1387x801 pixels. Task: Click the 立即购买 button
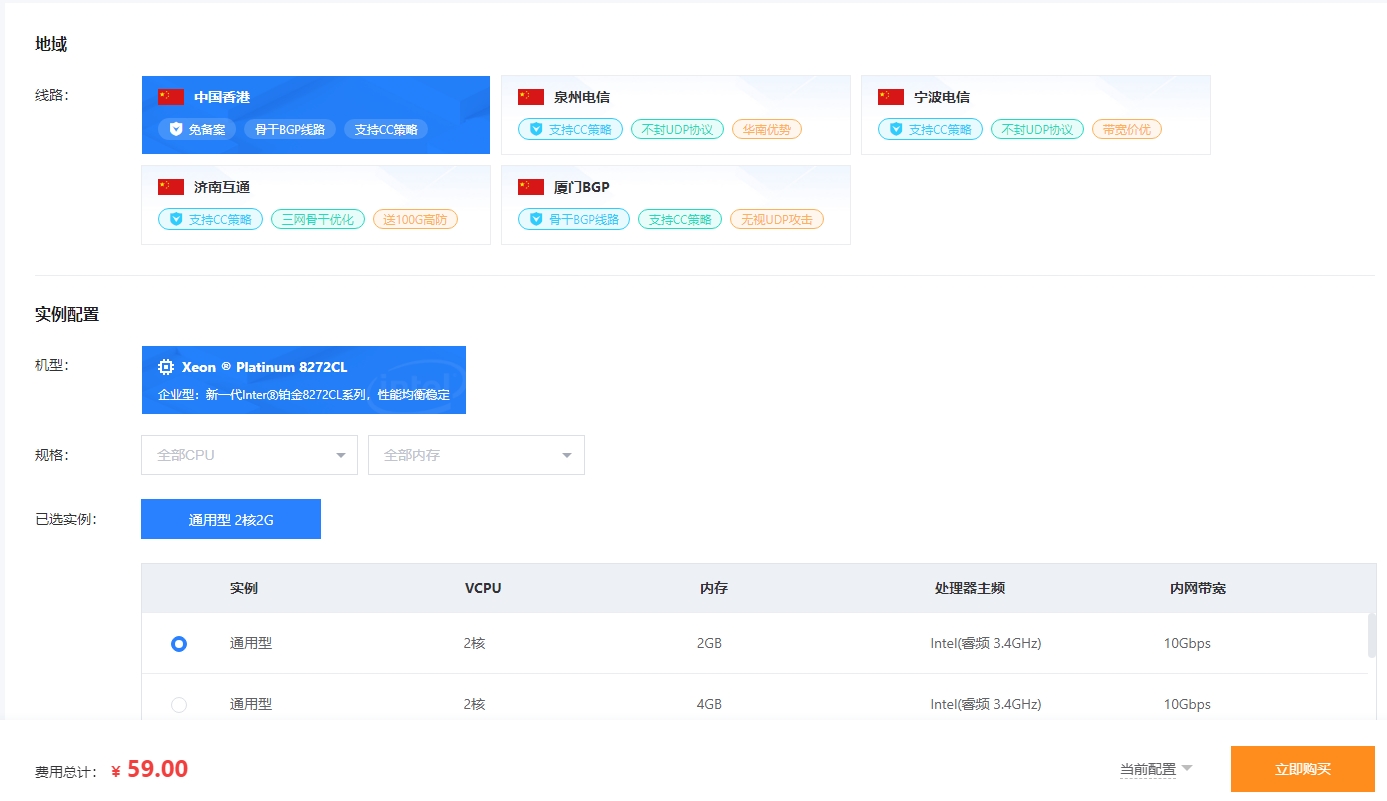pos(1302,769)
